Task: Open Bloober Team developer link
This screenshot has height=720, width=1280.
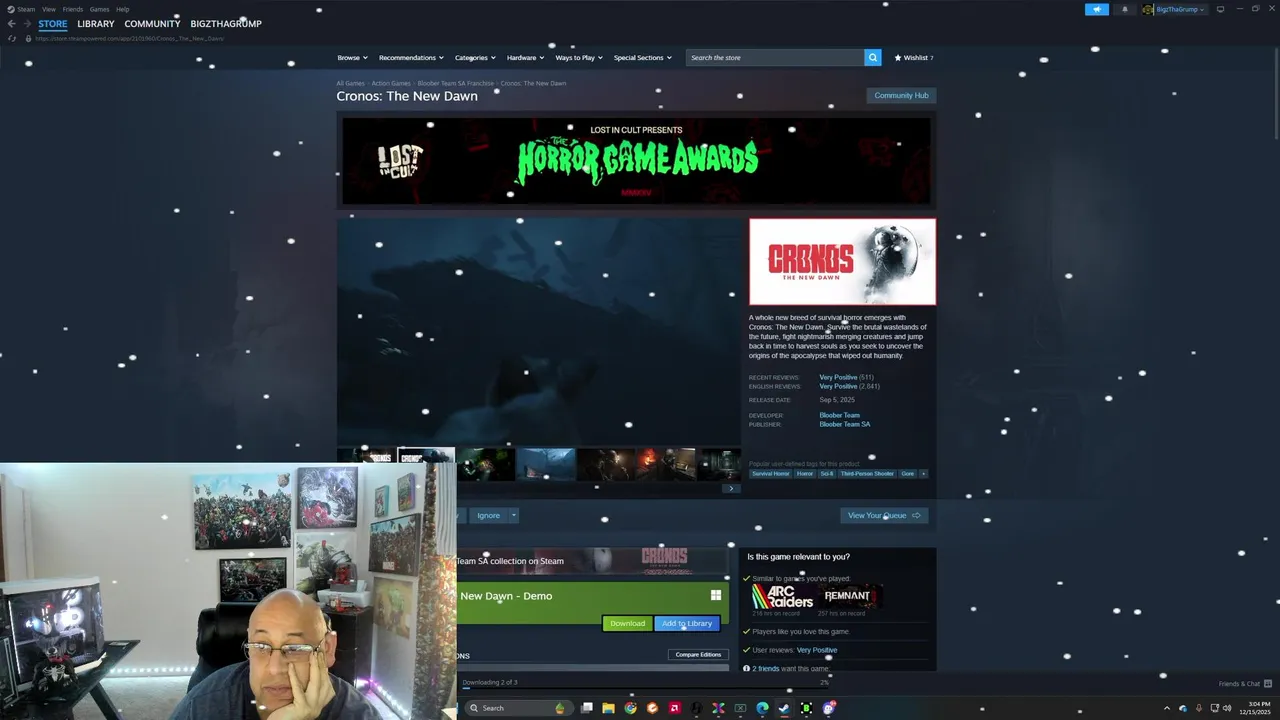Action: (839, 415)
